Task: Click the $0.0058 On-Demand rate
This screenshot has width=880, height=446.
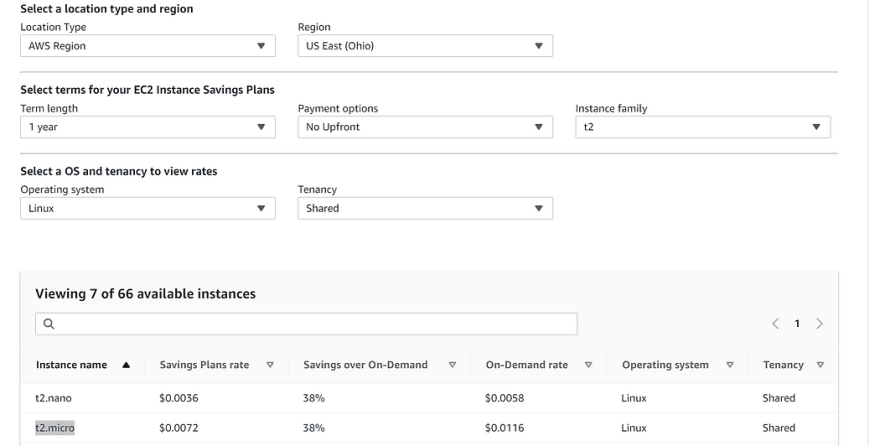Action: pyautogui.click(x=505, y=398)
